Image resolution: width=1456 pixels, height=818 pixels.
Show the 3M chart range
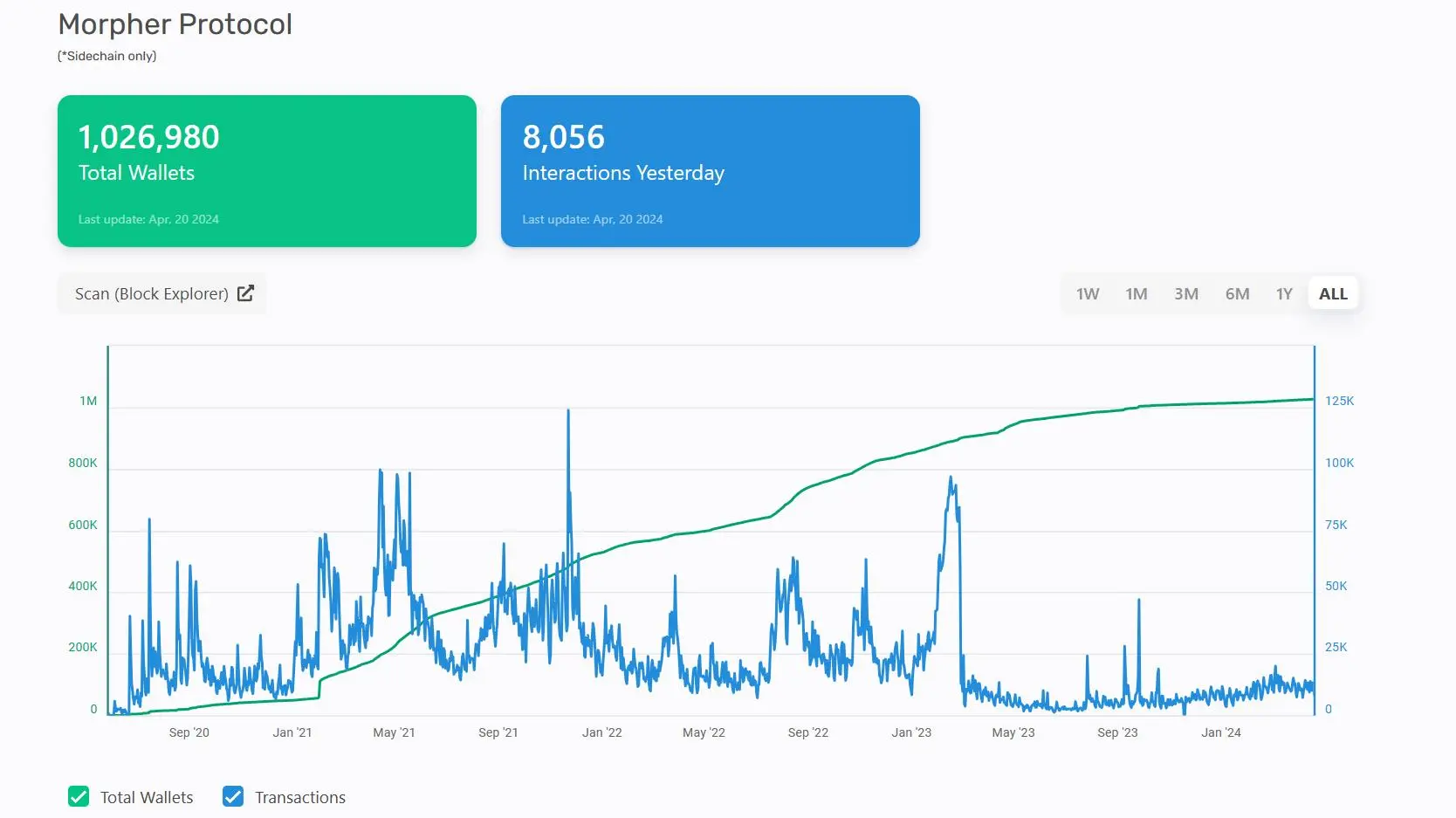1186,294
